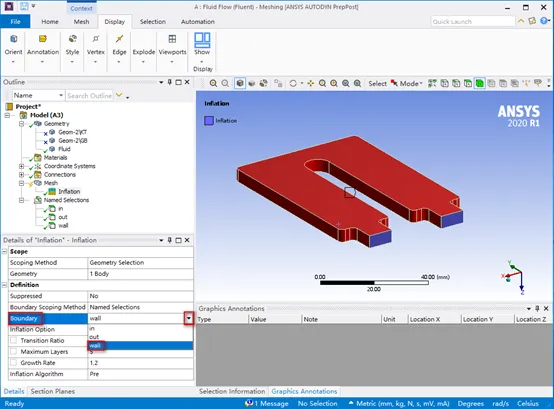Screen dimensions: 554x409
Task: Click the Select label in graphics toolbar
Action: 377,83
